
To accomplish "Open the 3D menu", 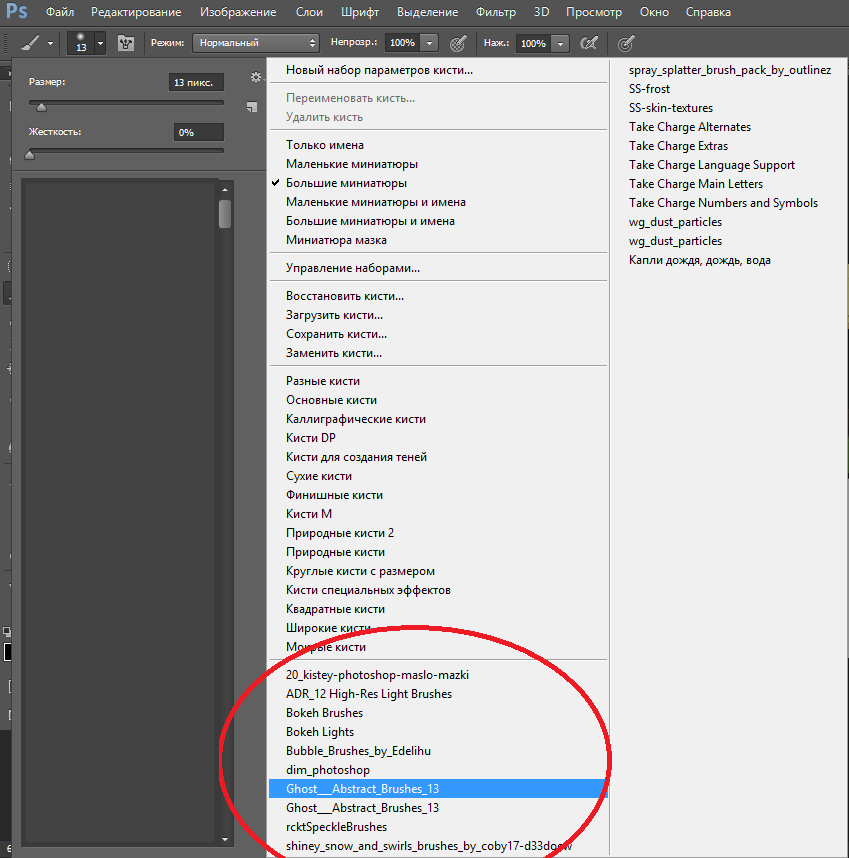I will click(x=542, y=12).
